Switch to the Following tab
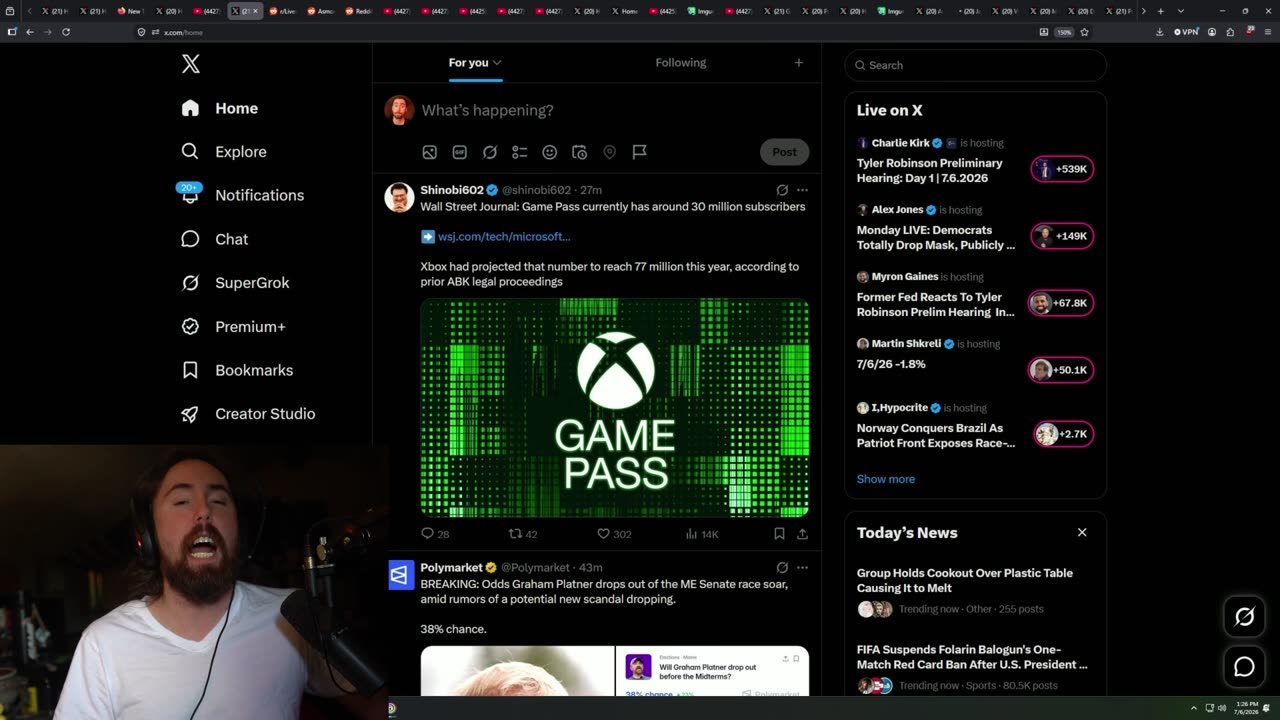 click(681, 62)
